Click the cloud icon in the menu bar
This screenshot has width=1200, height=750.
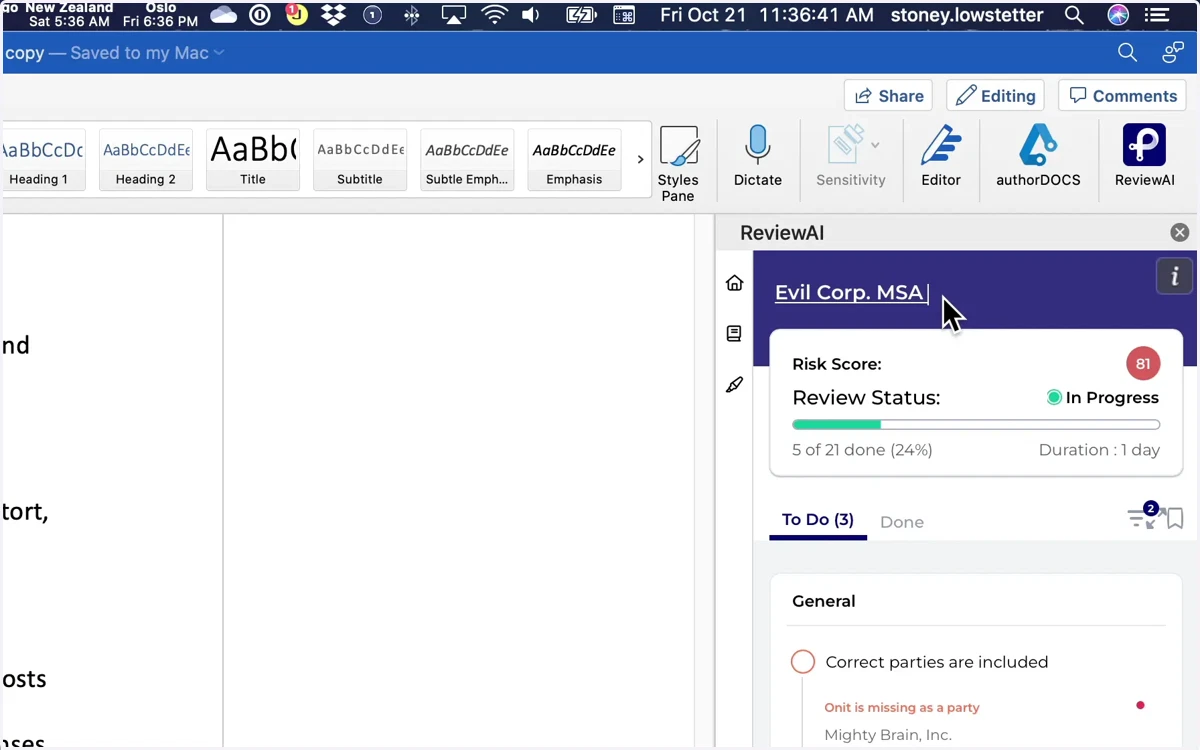coord(223,15)
